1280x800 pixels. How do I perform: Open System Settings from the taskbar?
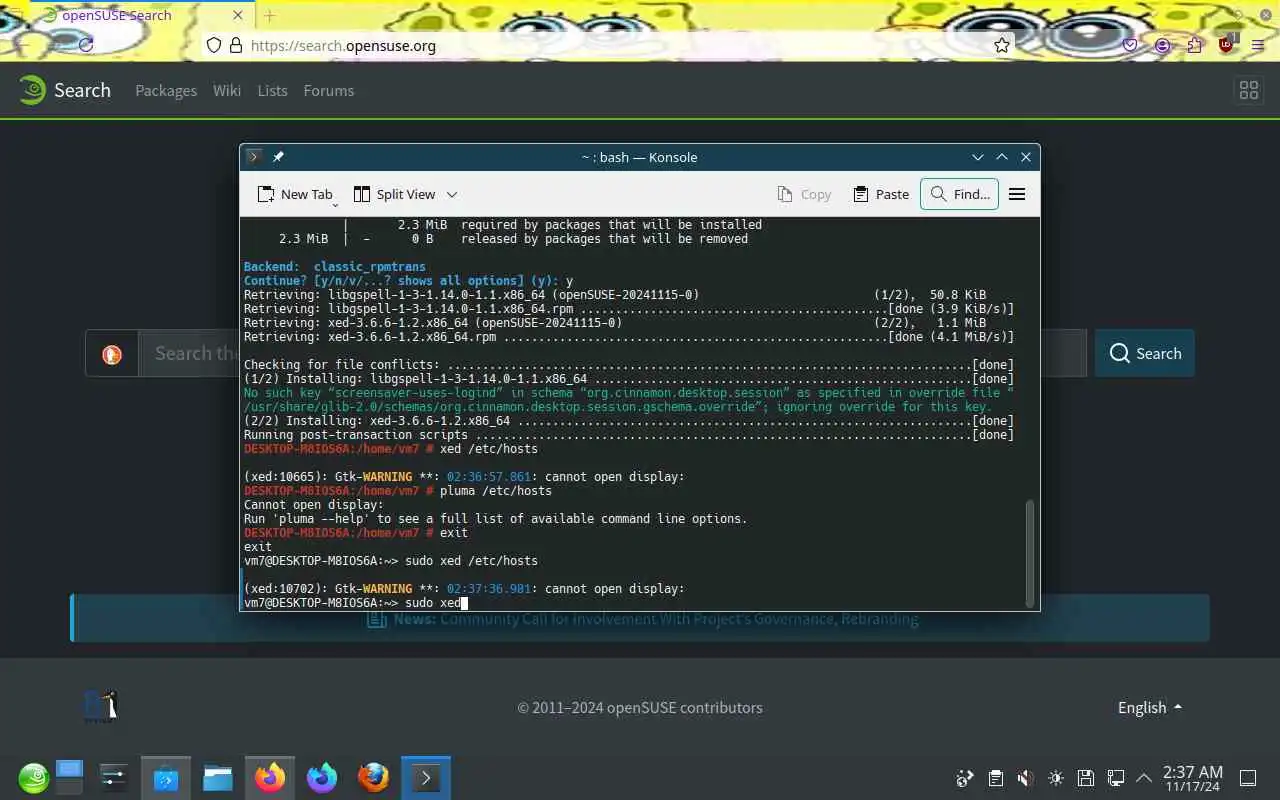113,777
